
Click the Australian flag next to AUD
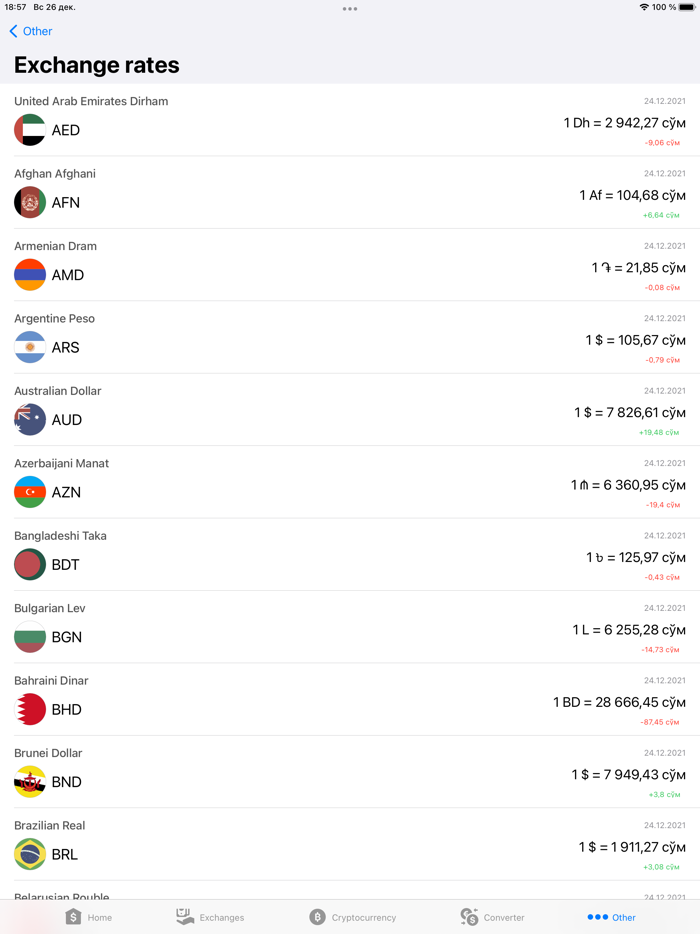pyautogui.click(x=29, y=419)
